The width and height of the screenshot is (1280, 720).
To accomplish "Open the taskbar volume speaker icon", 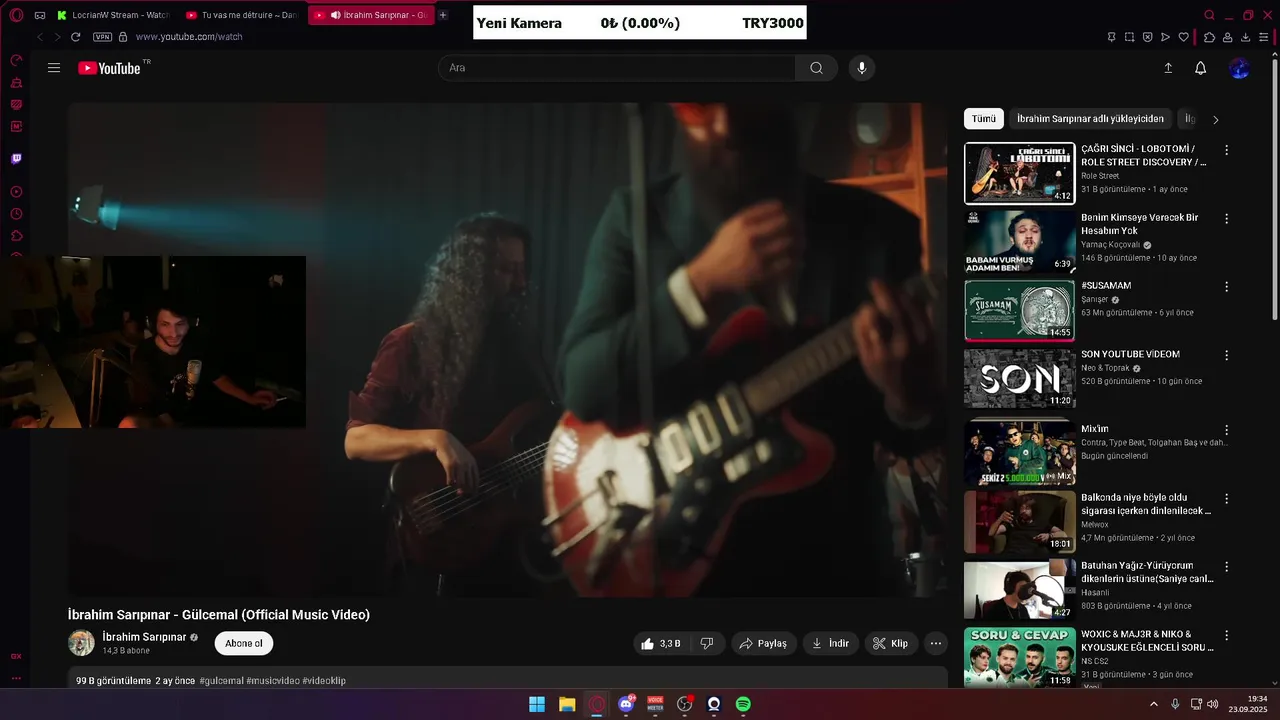I will pos(1212,704).
